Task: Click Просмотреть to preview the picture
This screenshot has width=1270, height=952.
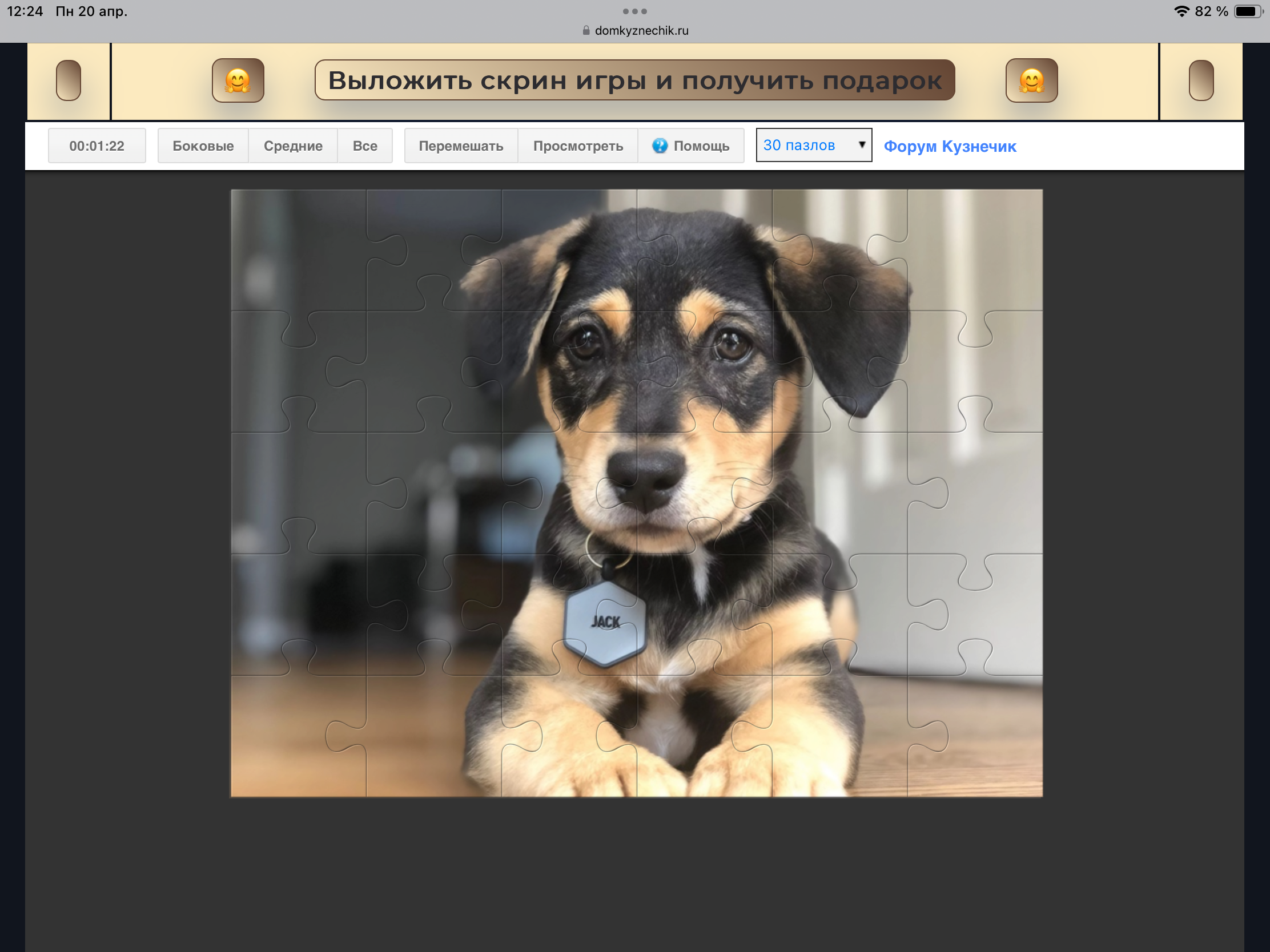Action: (577, 146)
